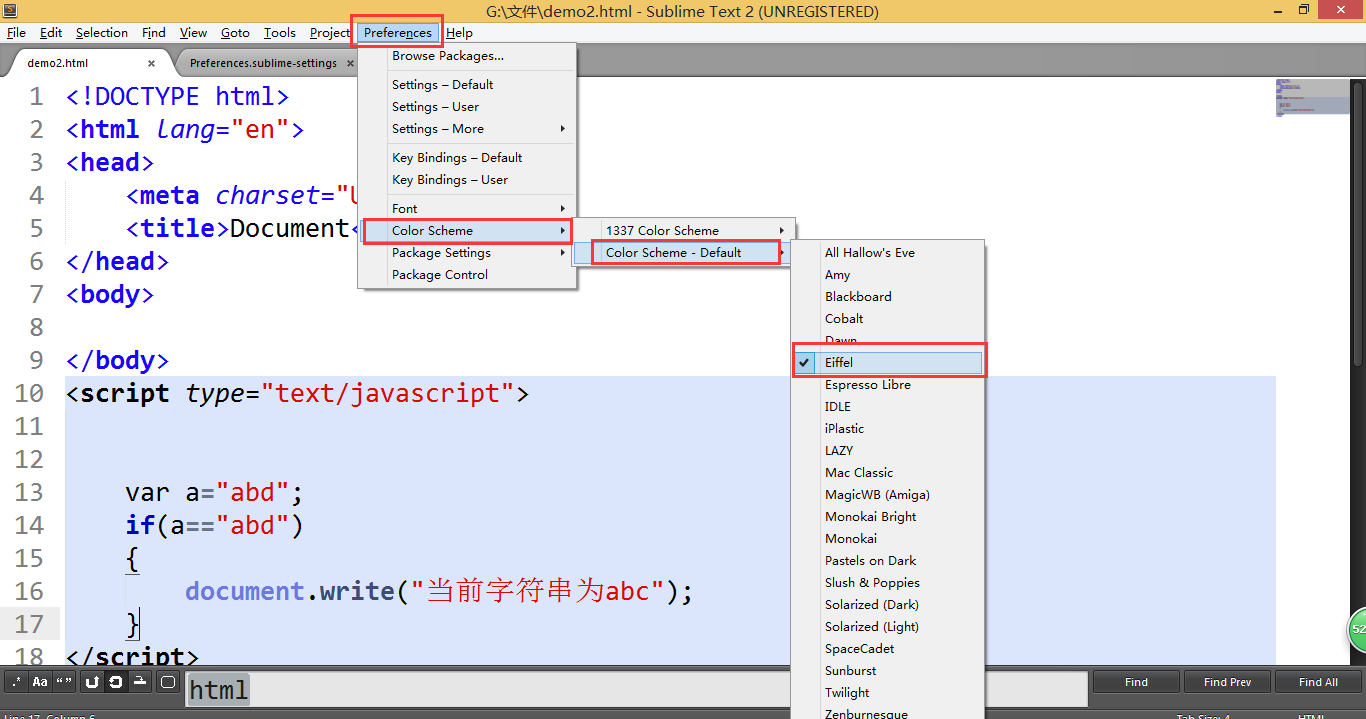The width and height of the screenshot is (1366, 719).
Task: Toggle wrap around search icon
Action: click(116, 682)
